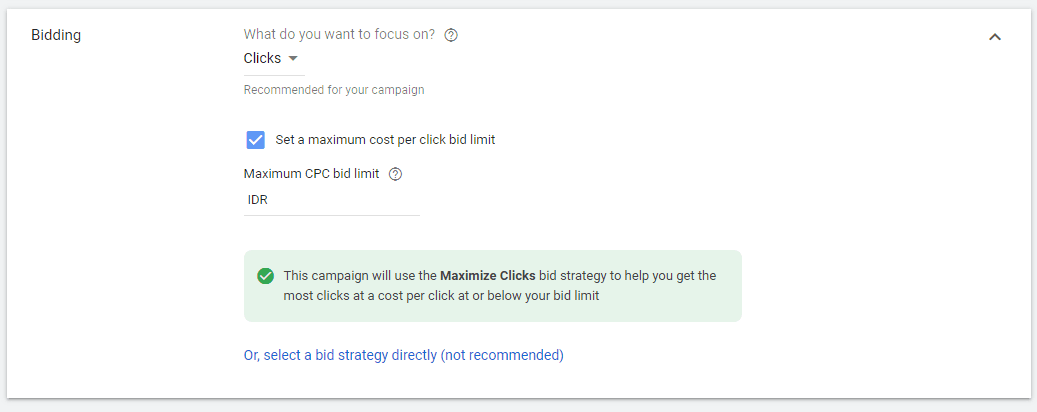Uncheck the maximum cost per click checkbox
1037x412 pixels.
coord(255,140)
